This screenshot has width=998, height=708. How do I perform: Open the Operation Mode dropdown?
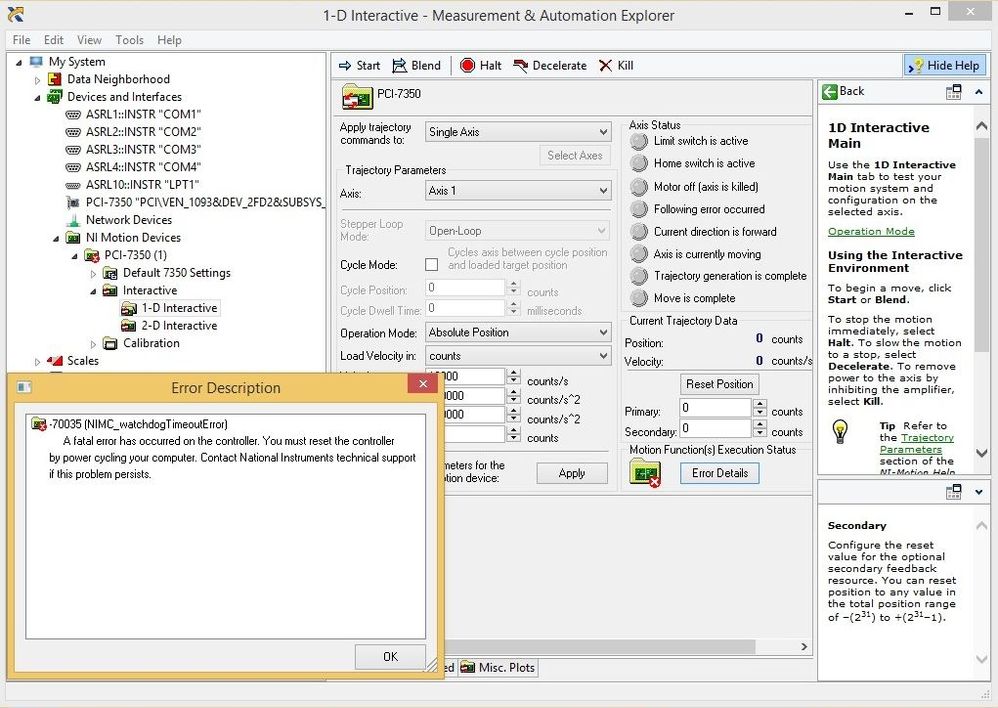(602, 333)
